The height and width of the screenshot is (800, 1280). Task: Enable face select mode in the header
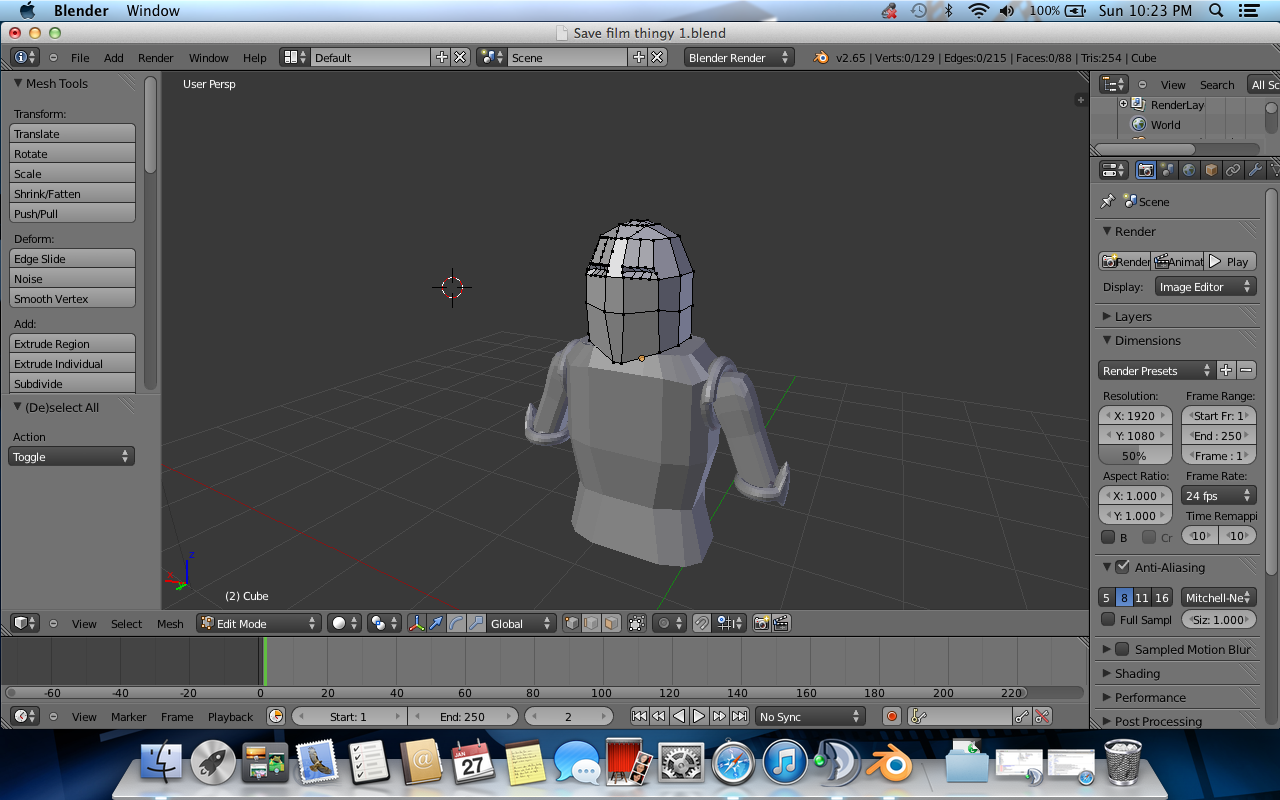pyautogui.click(x=611, y=623)
